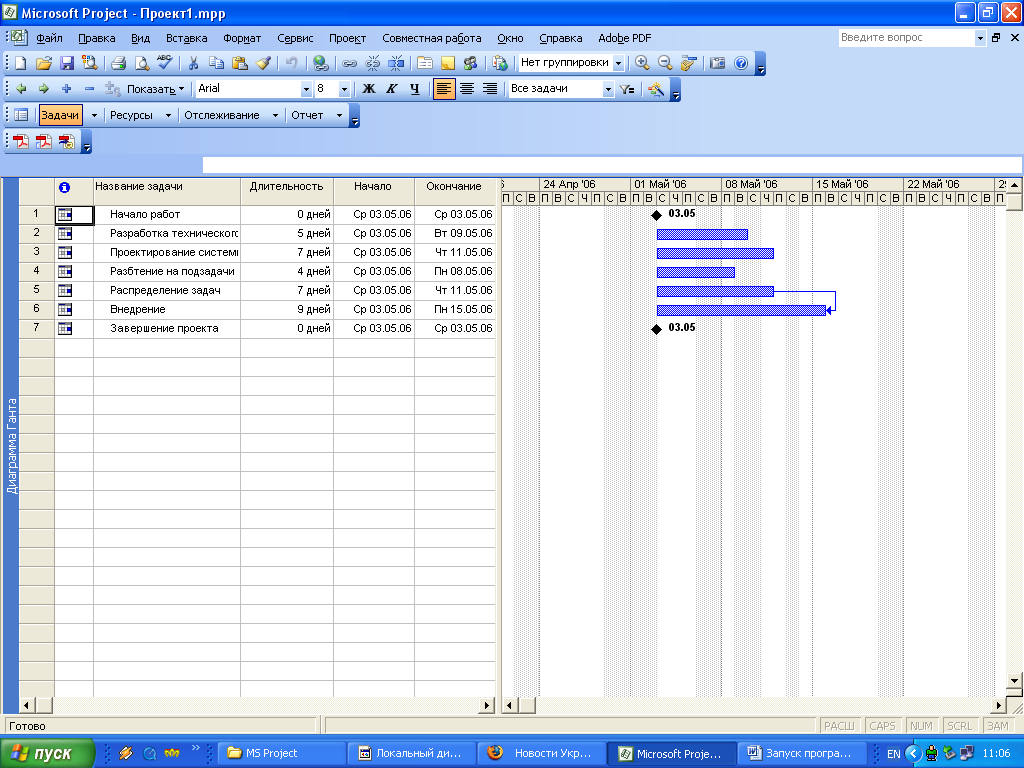The image size is (1024, 768).
Task: Click the Go To Selected Task icon
Action: coord(688,63)
